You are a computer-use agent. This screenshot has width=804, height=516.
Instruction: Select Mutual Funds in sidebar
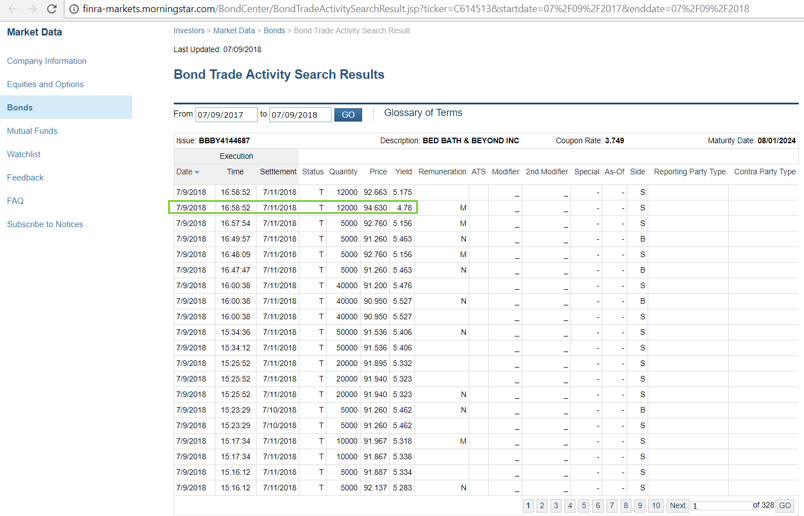(32, 131)
